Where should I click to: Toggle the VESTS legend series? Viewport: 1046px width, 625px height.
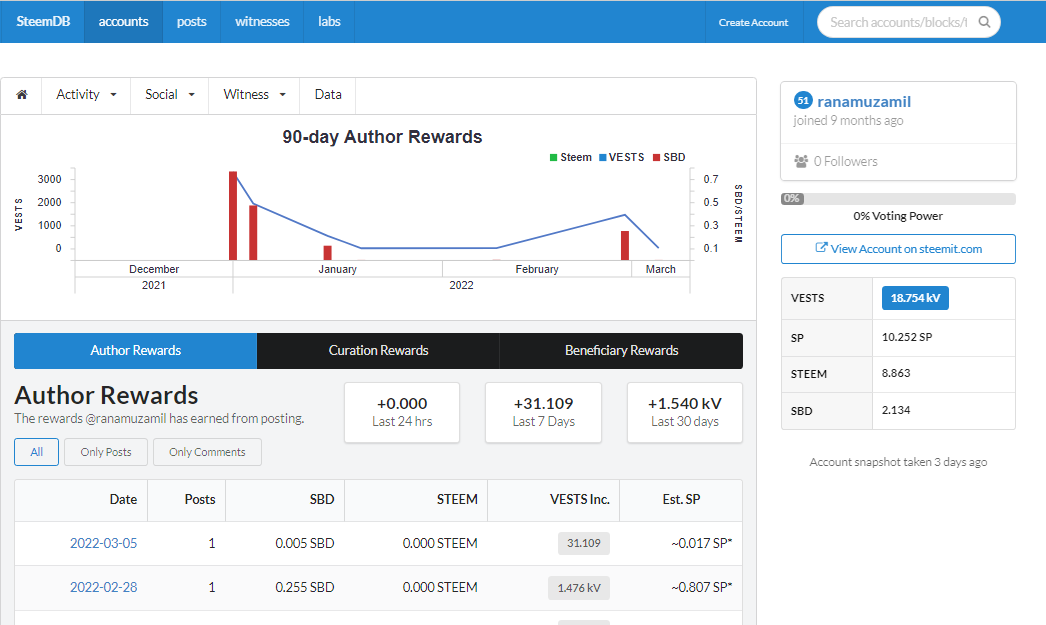[x=621, y=157]
